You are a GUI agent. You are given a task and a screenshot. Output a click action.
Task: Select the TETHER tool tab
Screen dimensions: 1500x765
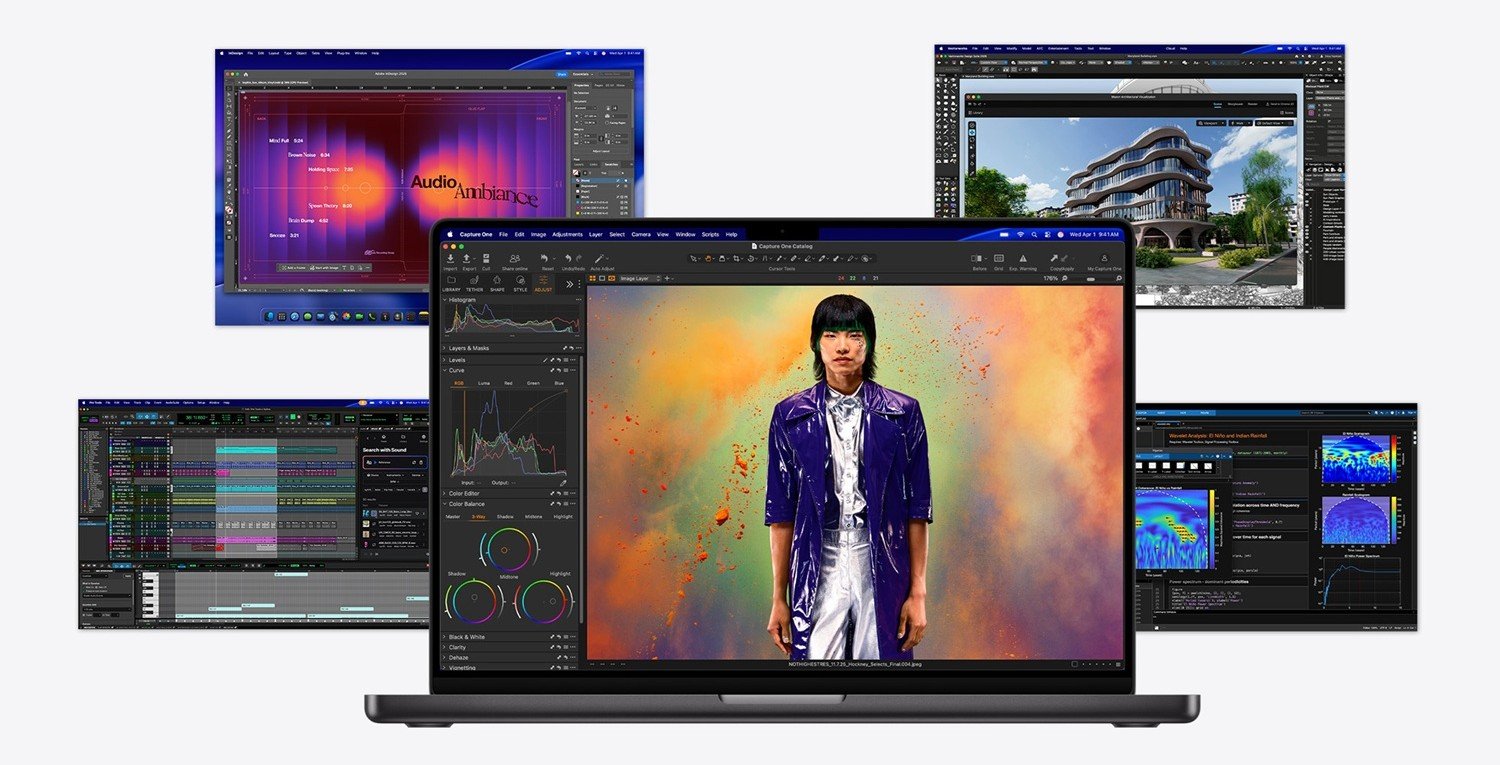tap(474, 284)
